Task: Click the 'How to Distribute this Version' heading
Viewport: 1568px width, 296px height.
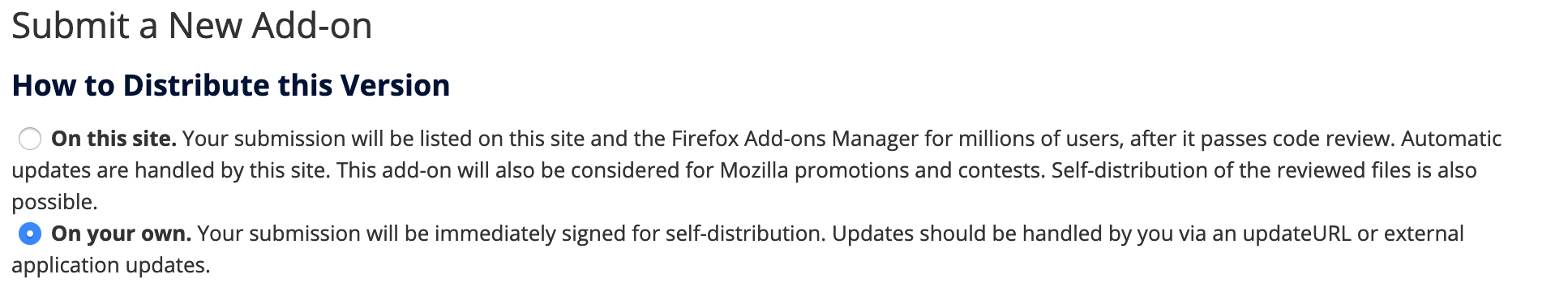Action: point(231,85)
